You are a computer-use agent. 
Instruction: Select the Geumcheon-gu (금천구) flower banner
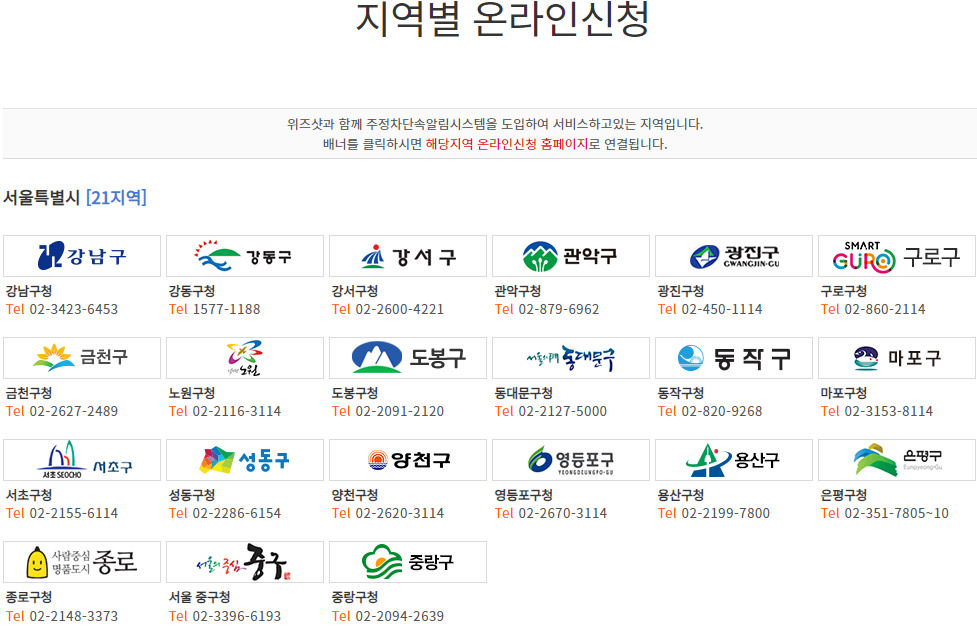point(81,357)
